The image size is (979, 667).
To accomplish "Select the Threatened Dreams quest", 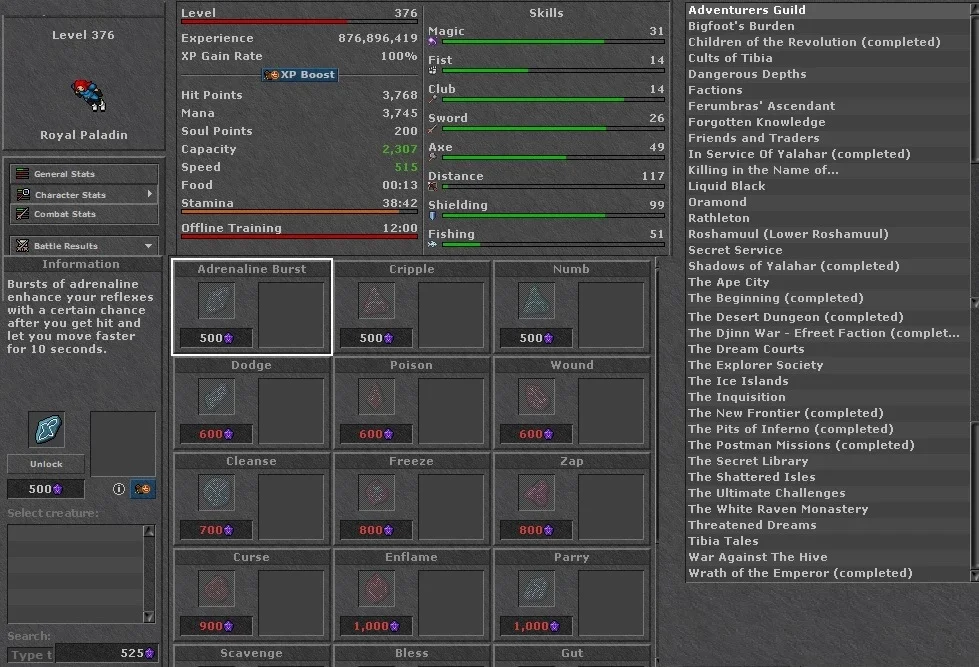I will click(828, 525).
